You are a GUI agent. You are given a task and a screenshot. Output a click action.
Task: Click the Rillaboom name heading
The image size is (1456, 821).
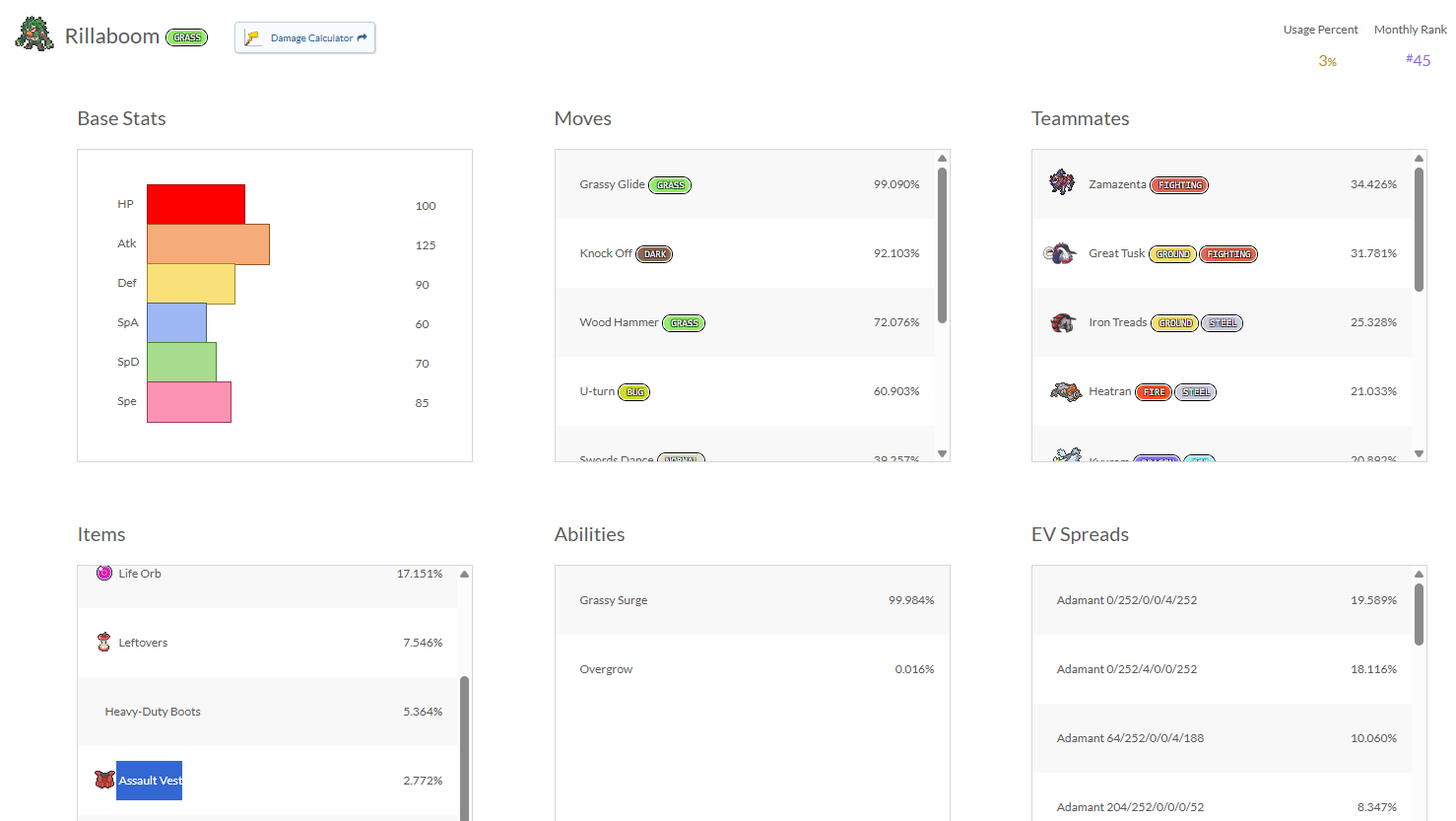point(112,36)
